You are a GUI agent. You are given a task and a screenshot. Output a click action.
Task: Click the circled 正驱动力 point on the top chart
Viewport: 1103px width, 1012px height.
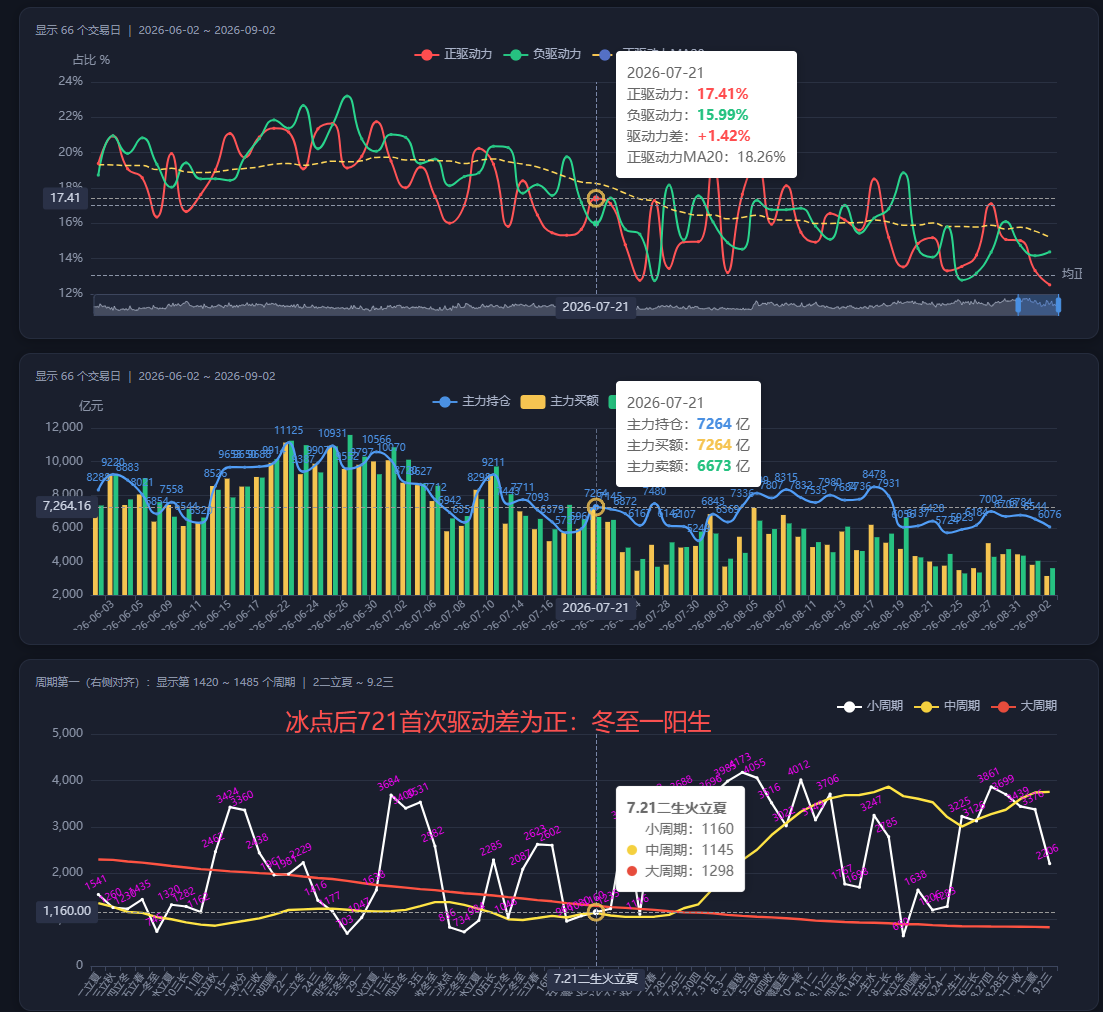(596, 199)
